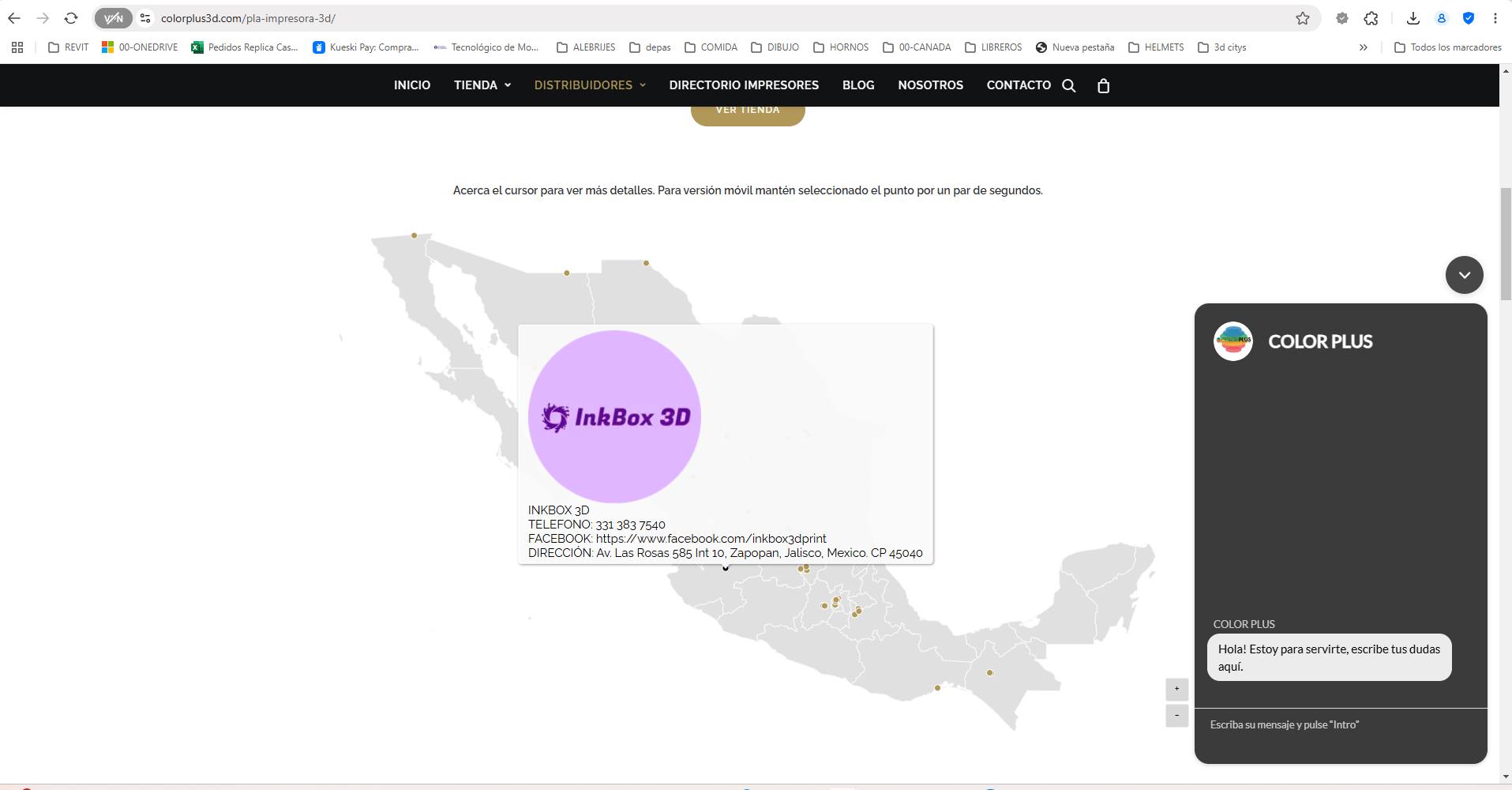
Task: Reload the page
Action: [71, 18]
